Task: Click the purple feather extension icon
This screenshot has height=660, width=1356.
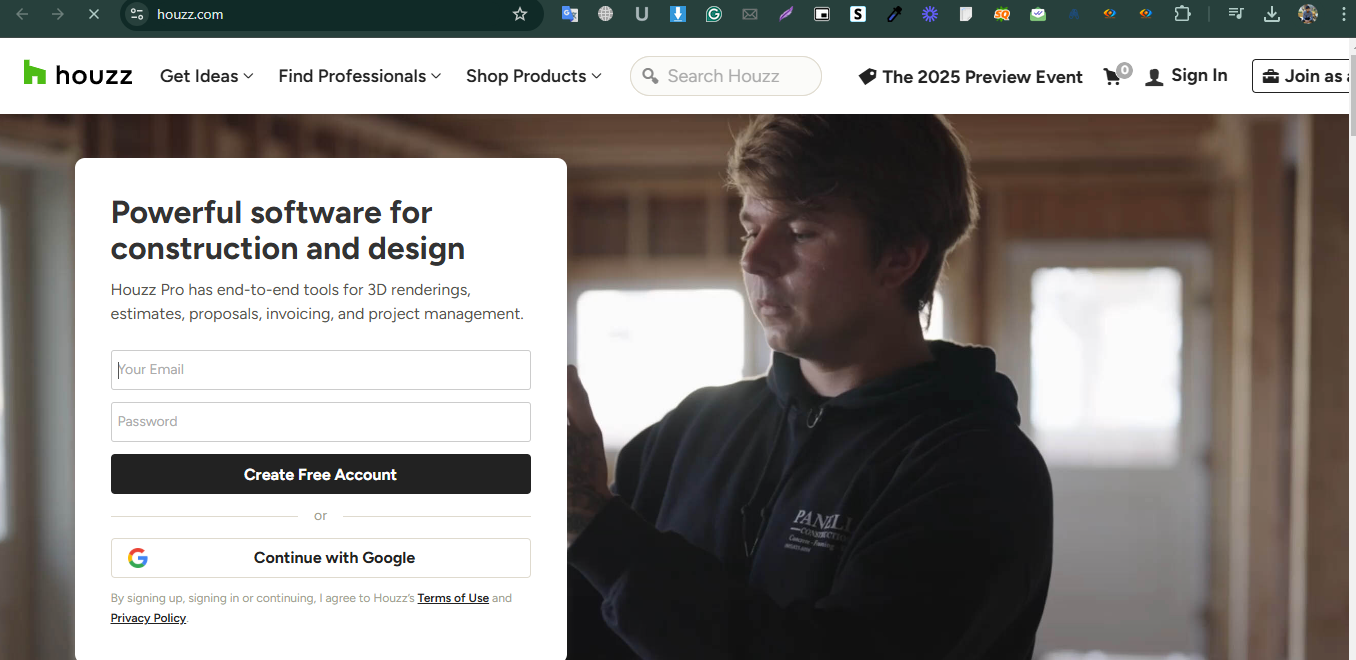Action: (786, 14)
